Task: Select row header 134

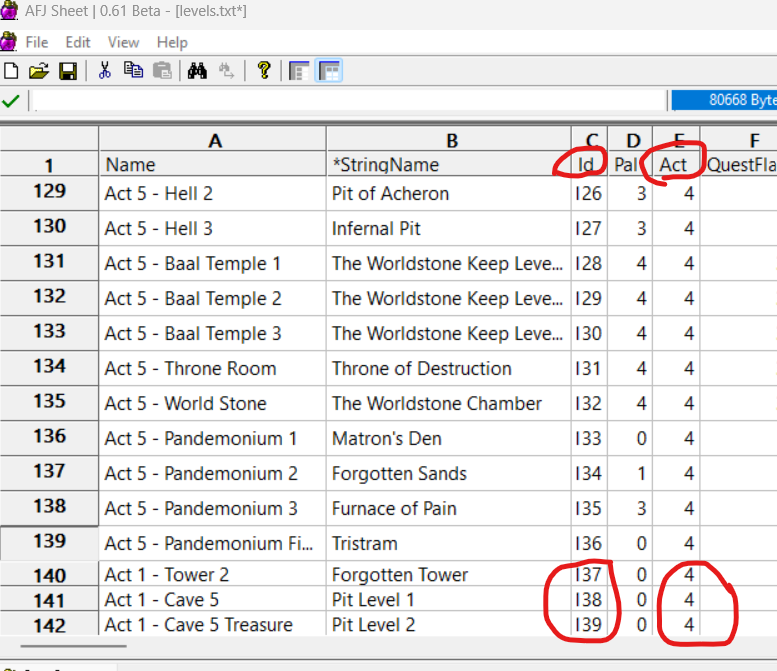Action: pyautogui.click(x=49, y=368)
